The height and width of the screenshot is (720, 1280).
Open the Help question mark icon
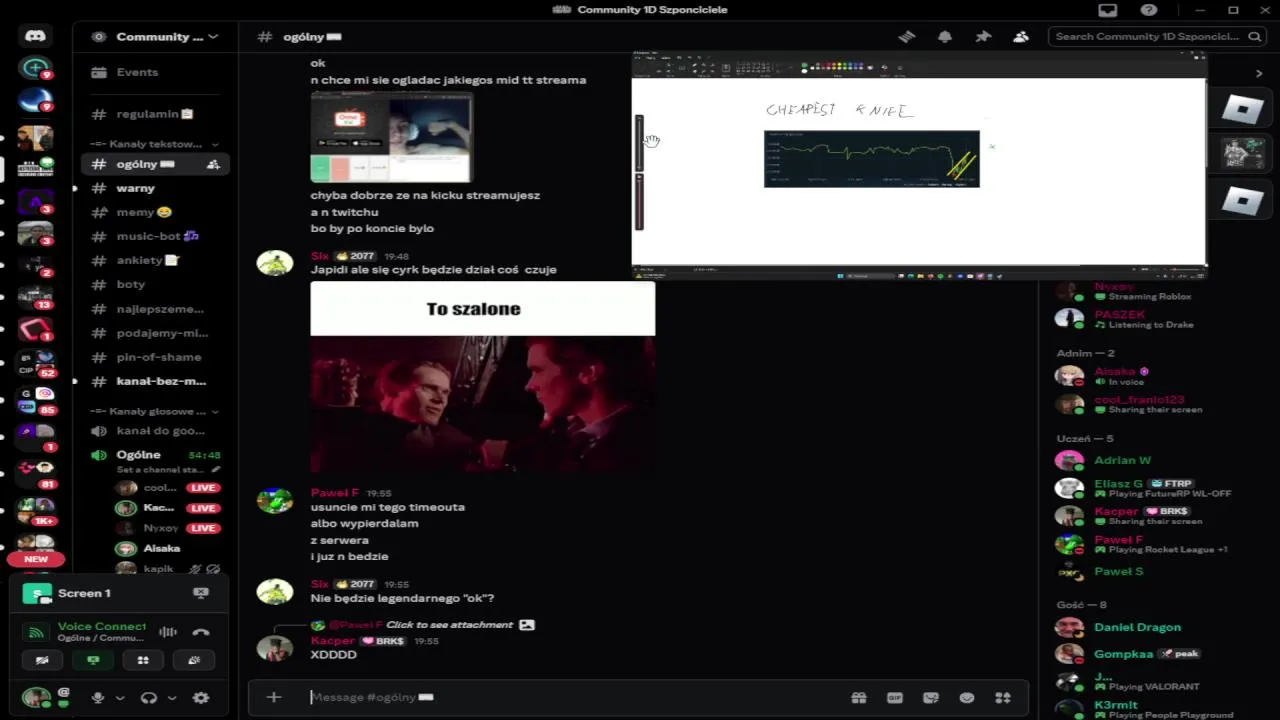[1149, 10]
